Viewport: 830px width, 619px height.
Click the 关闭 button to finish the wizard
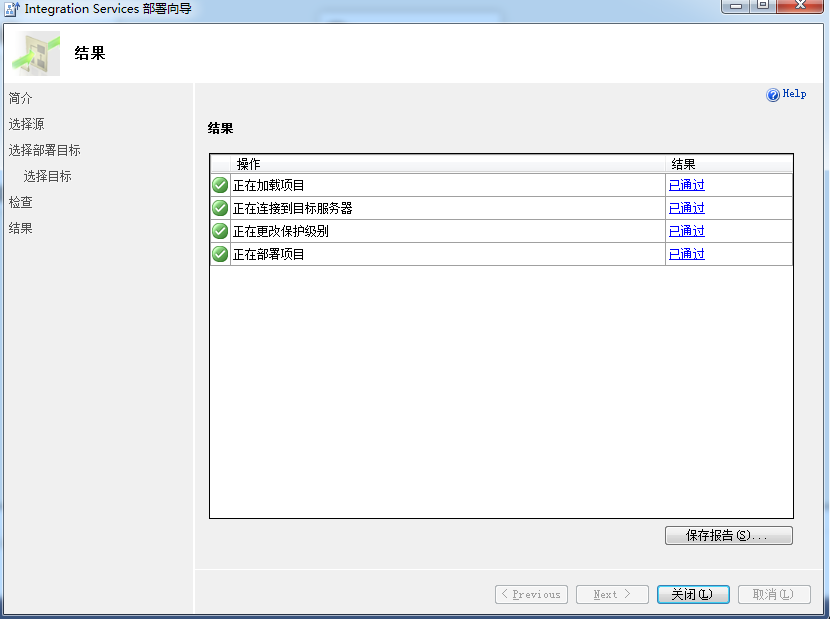[692, 593]
